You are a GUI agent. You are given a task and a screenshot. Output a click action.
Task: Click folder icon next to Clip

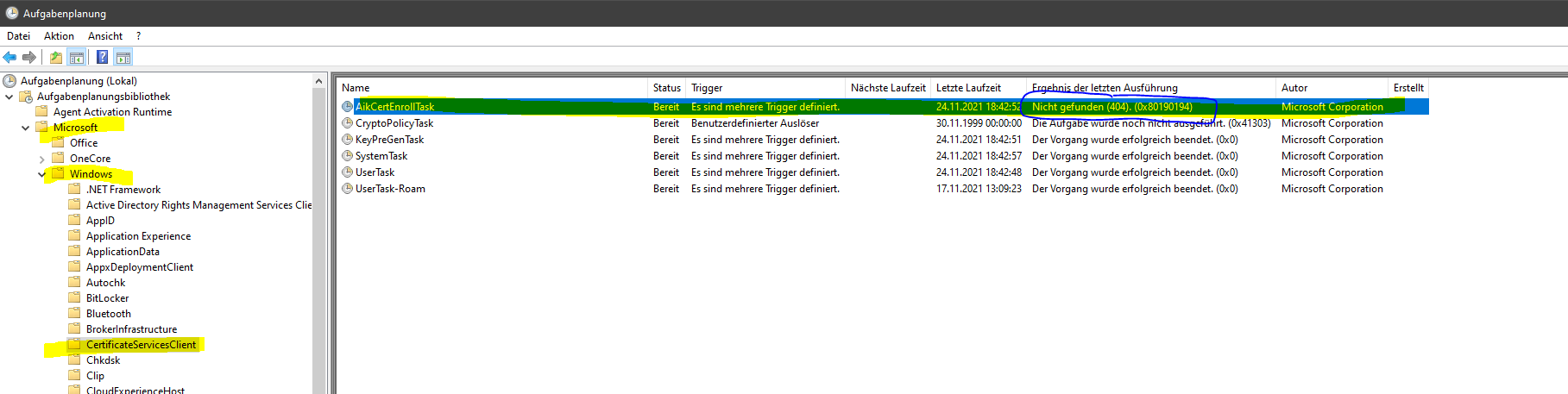[x=74, y=376]
